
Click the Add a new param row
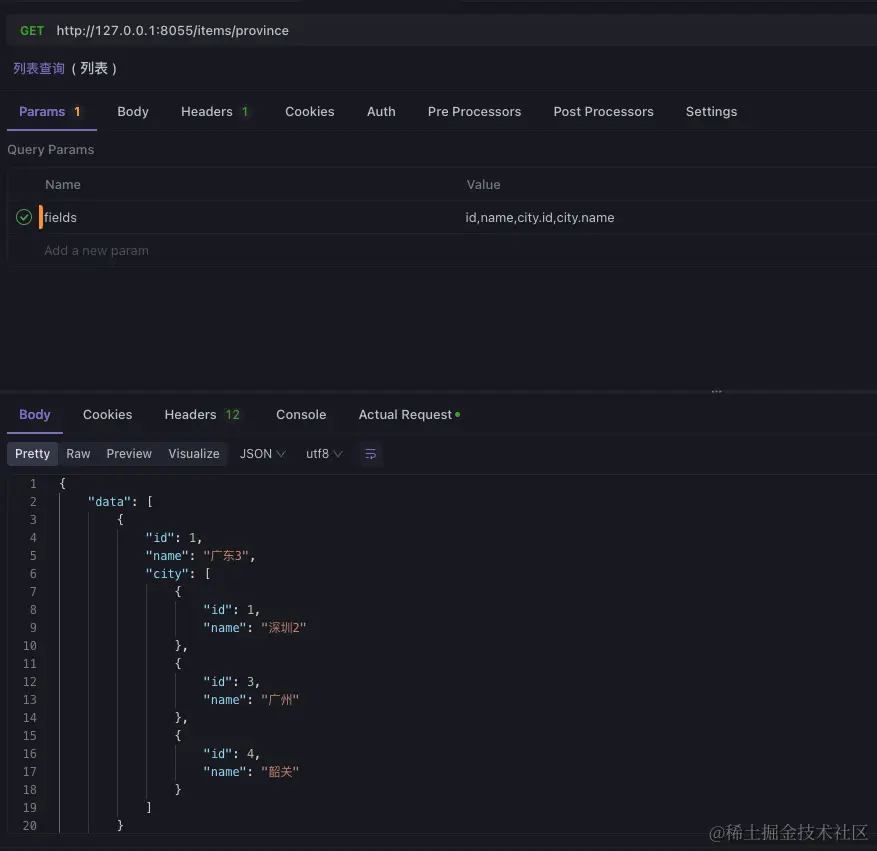pyautogui.click(x=96, y=250)
